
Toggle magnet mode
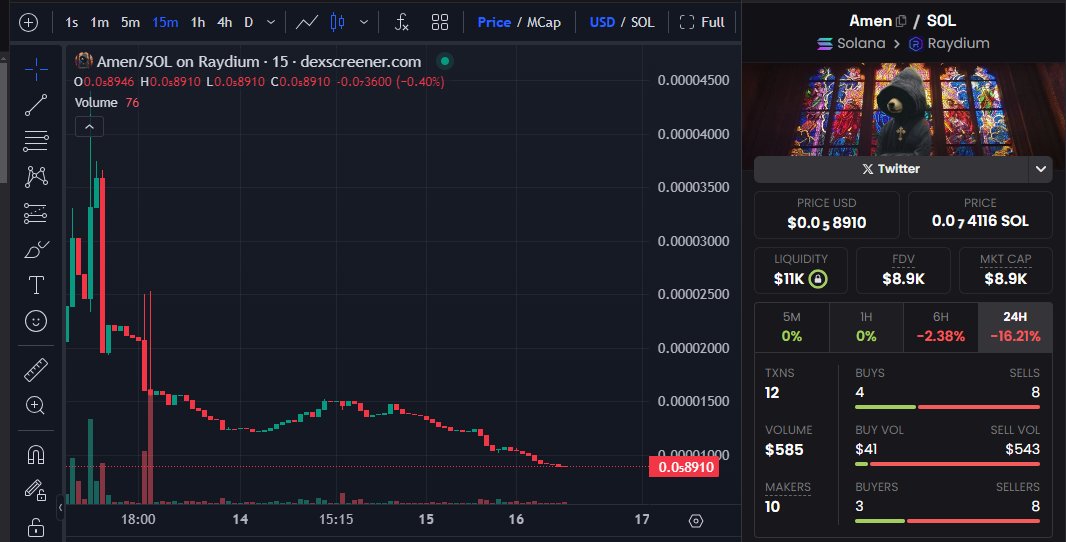coord(36,454)
